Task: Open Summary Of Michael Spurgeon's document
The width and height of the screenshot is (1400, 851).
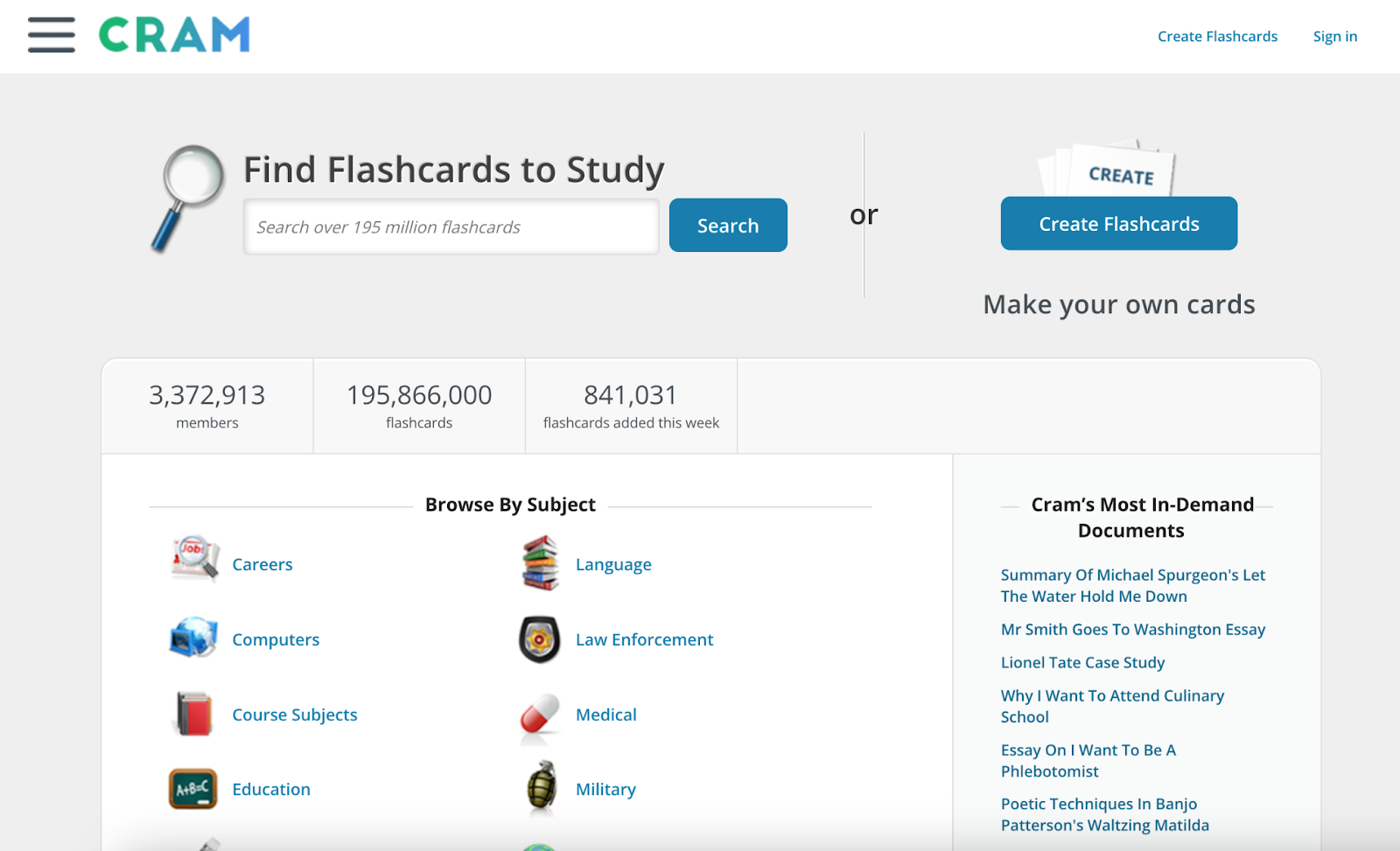Action: pos(1132,585)
